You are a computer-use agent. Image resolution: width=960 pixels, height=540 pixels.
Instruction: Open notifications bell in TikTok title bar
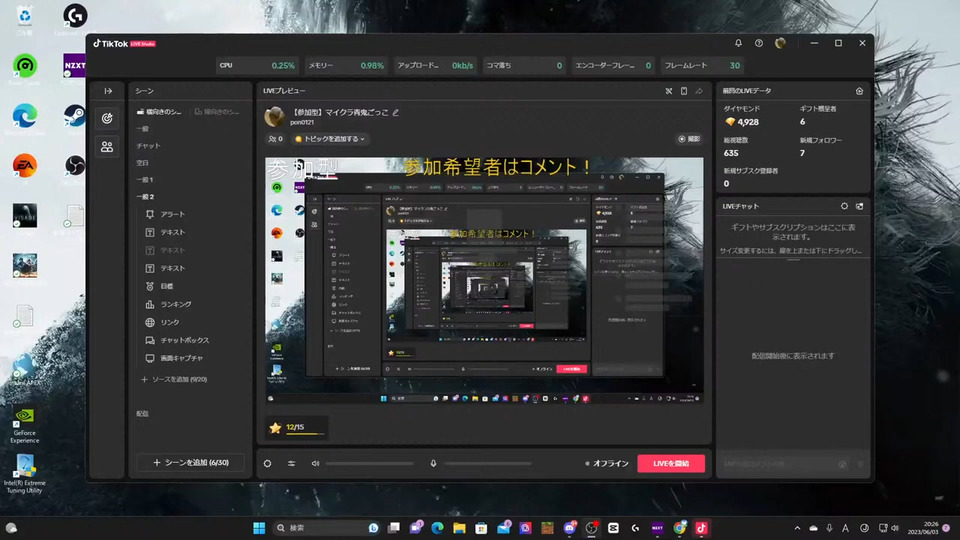(738, 43)
